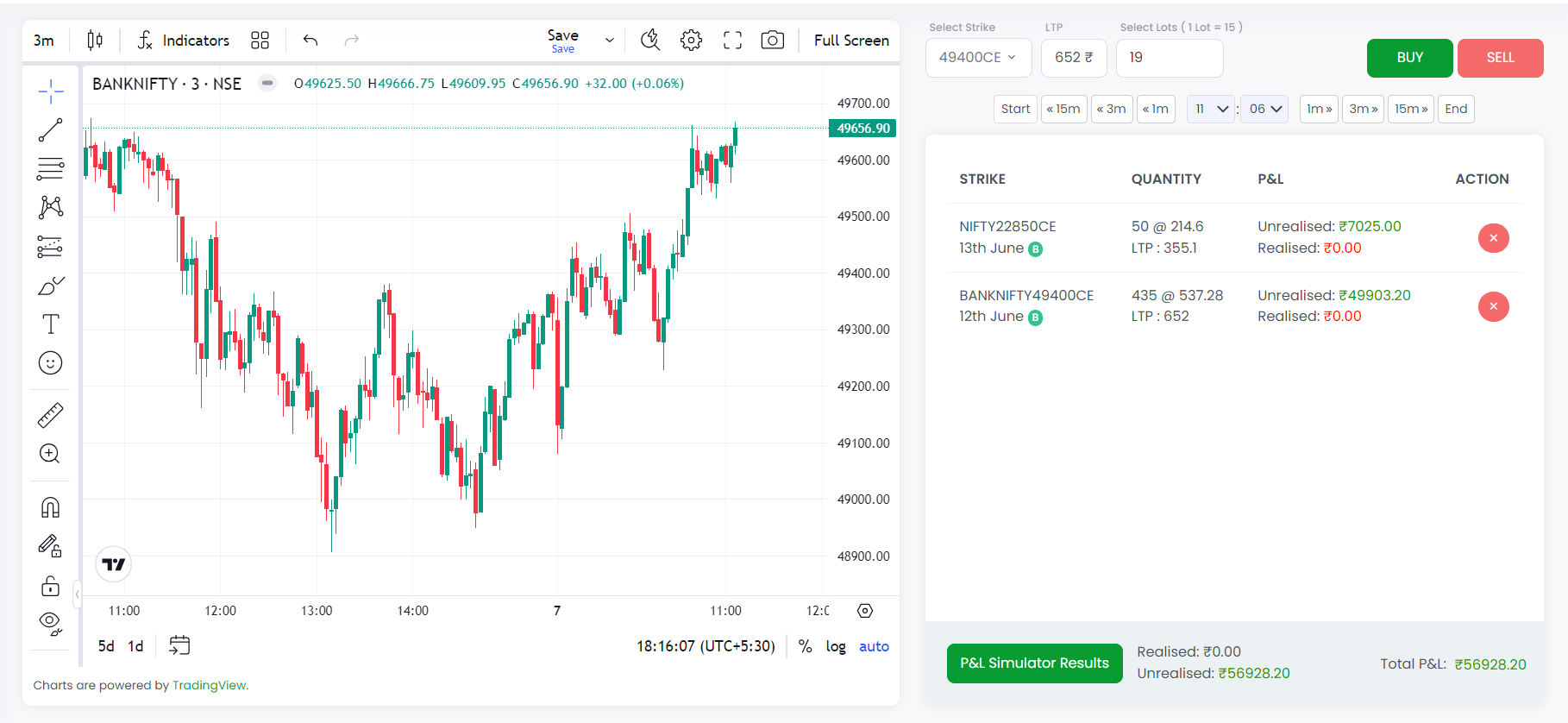Expand the Save layout dropdown arrow

(x=610, y=41)
